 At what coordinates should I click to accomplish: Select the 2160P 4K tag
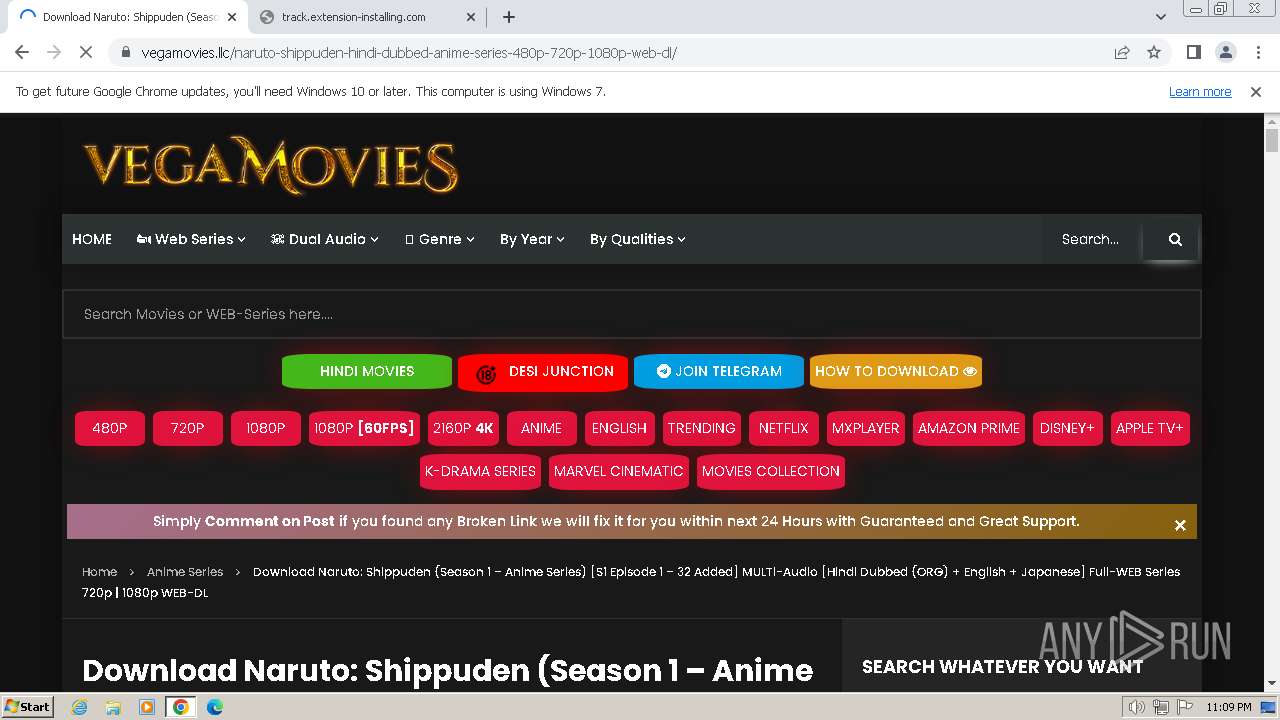pyautogui.click(x=464, y=428)
